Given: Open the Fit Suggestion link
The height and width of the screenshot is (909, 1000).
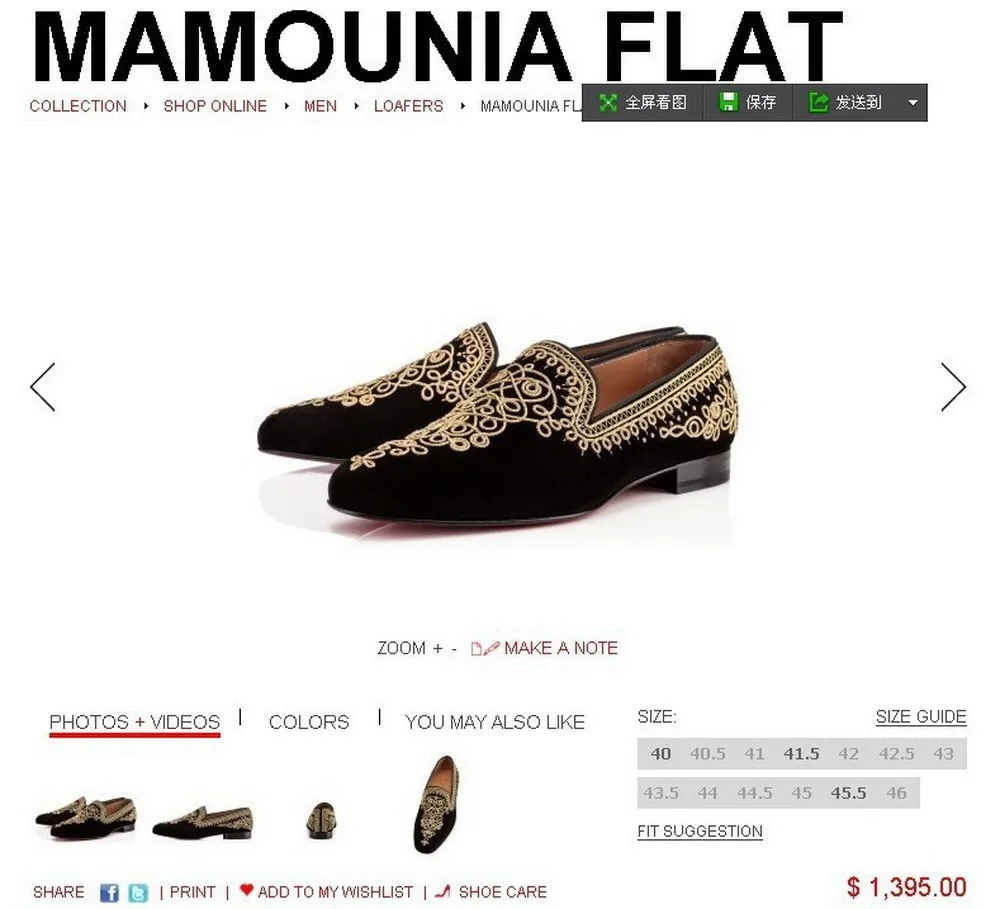Looking at the screenshot, I should pos(700,831).
